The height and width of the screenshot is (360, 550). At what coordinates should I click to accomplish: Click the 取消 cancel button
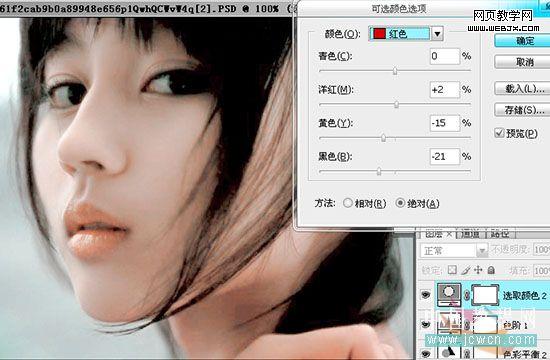point(522,62)
